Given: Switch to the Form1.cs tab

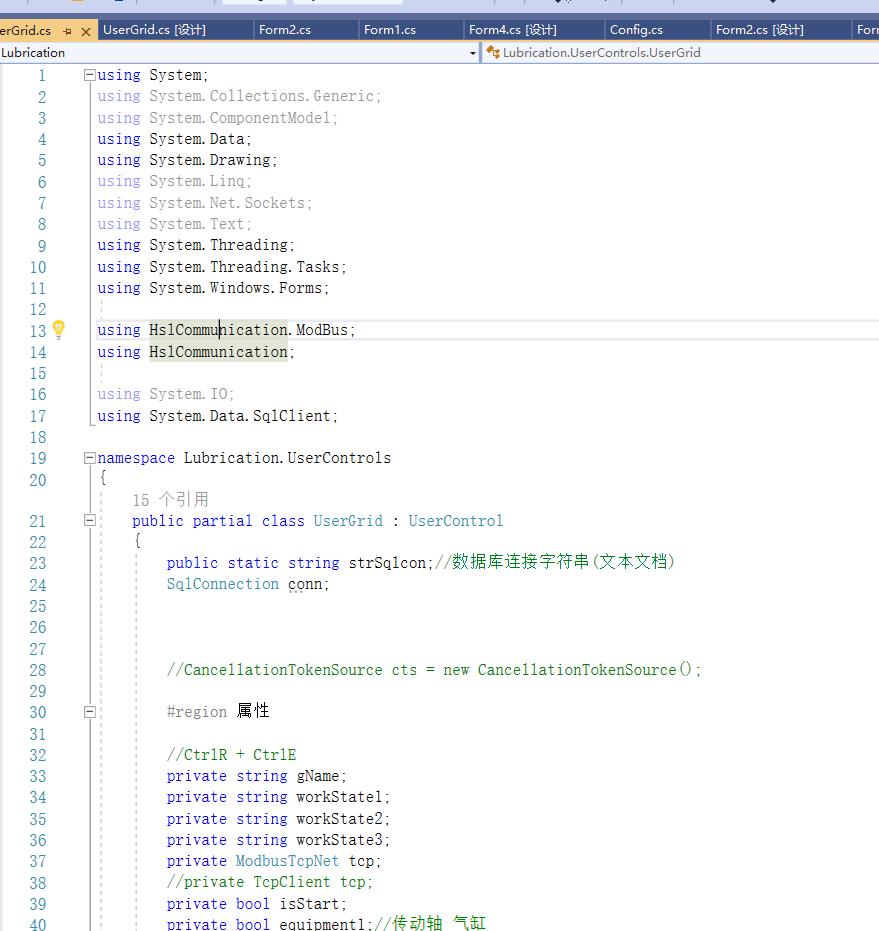Looking at the screenshot, I should point(389,30).
